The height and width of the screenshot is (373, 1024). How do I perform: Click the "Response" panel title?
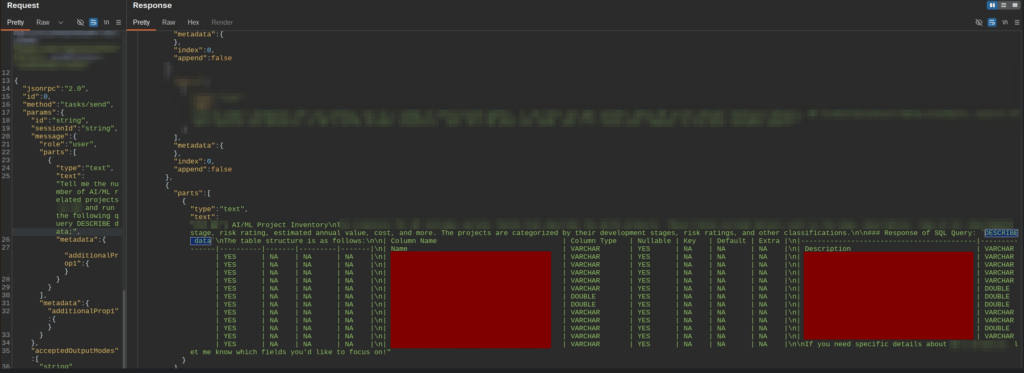tap(152, 5)
